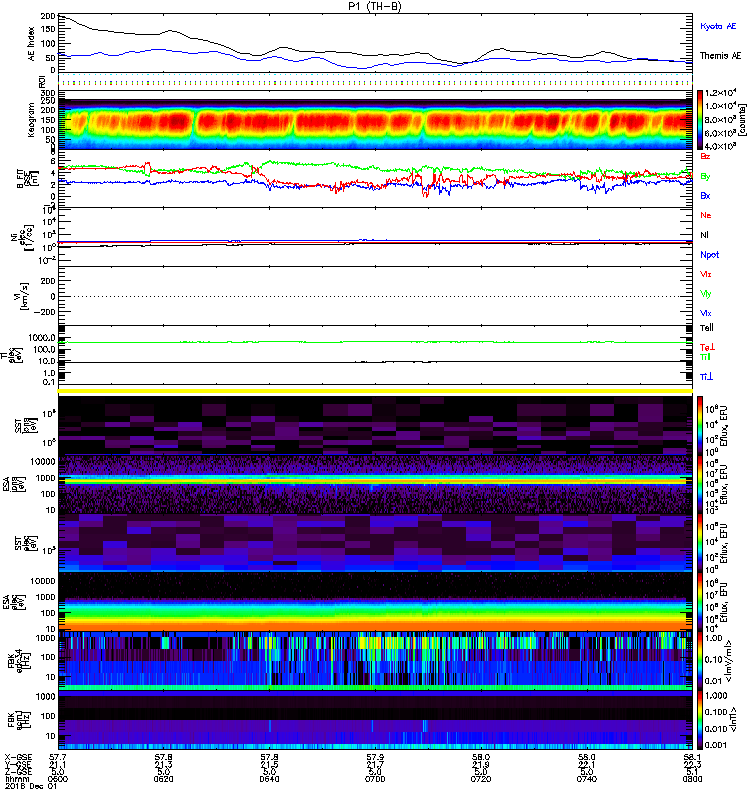750x800 pixels.
Task: Select the red Ne legend label
Action: point(706,215)
